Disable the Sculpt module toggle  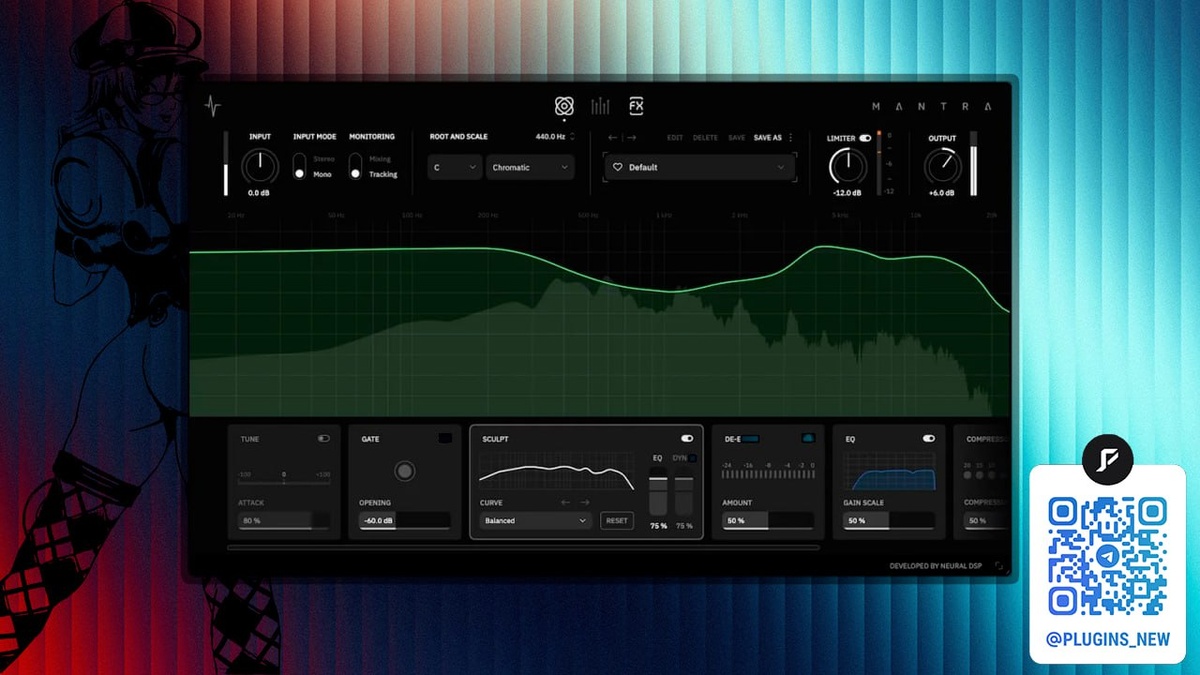(687, 438)
